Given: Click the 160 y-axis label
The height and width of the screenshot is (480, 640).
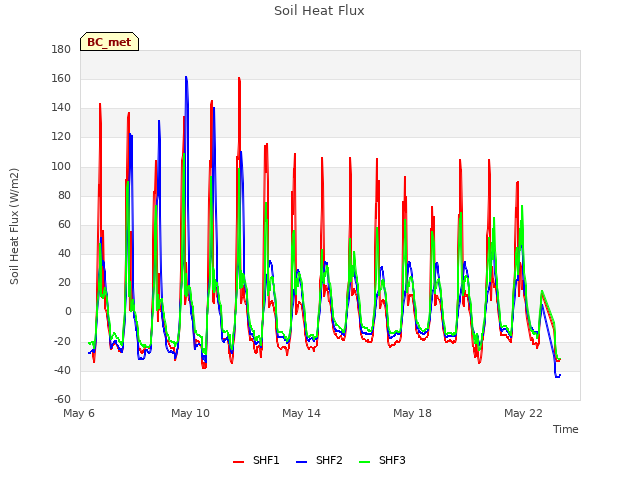Looking at the screenshot, I should [x=61, y=78].
